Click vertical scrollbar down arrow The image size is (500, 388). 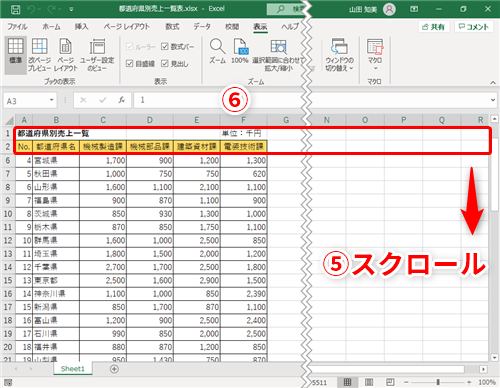pos(495,358)
